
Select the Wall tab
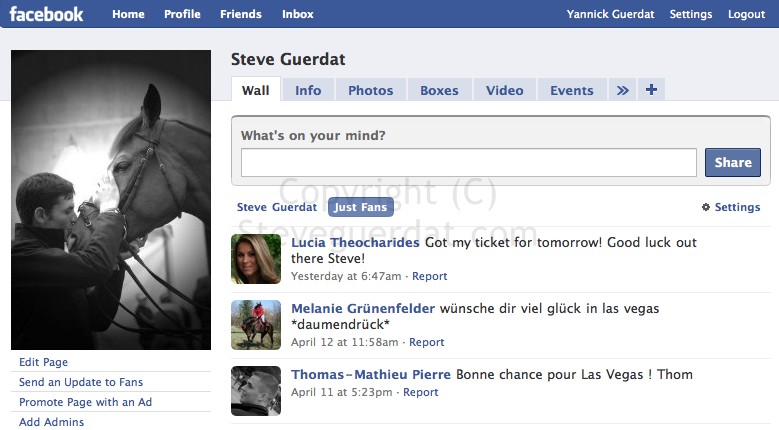(x=256, y=90)
